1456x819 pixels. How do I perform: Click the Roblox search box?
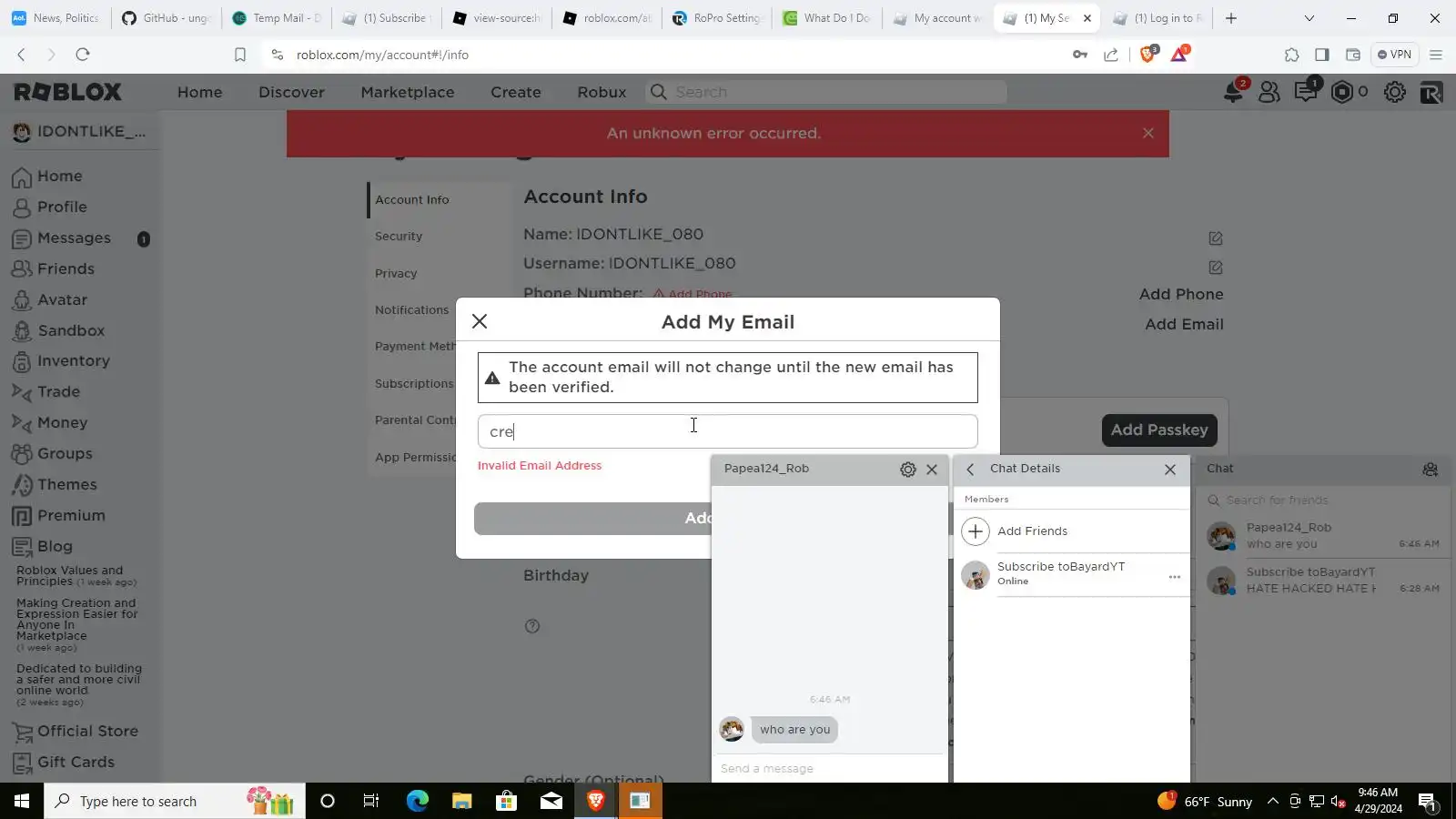point(826,92)
